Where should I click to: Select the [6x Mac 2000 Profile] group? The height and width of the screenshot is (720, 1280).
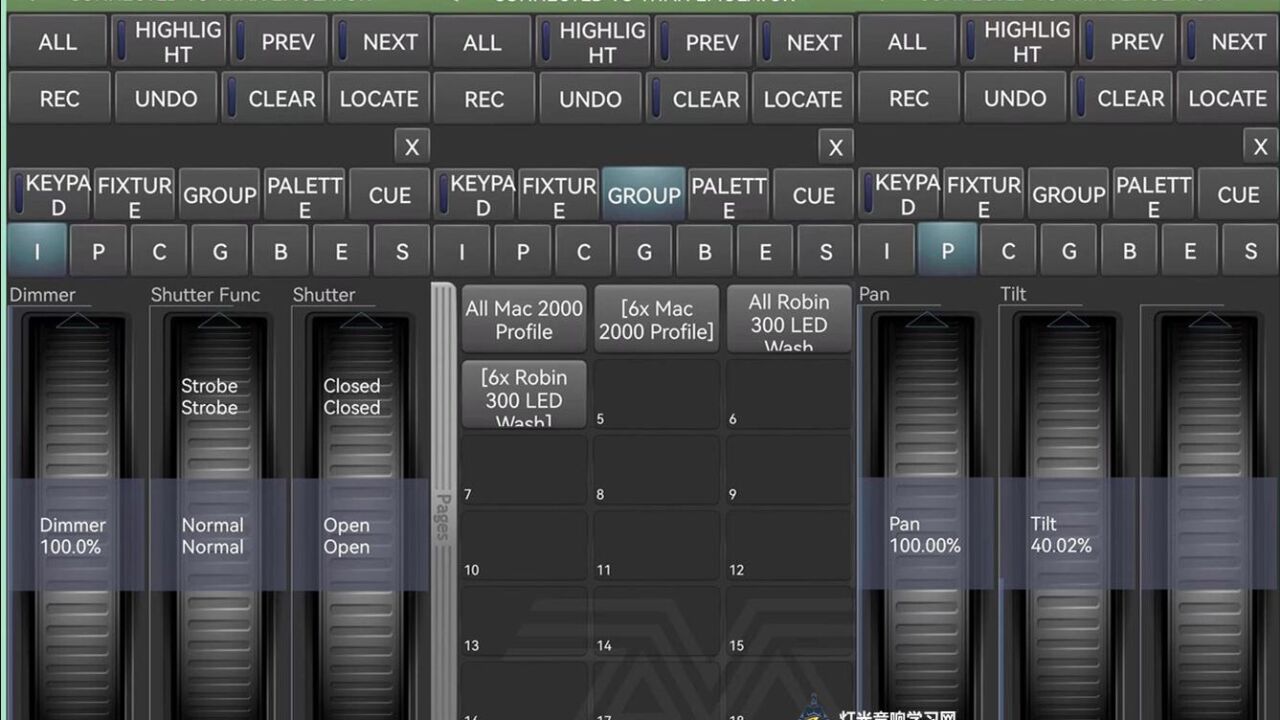[657, 319]
